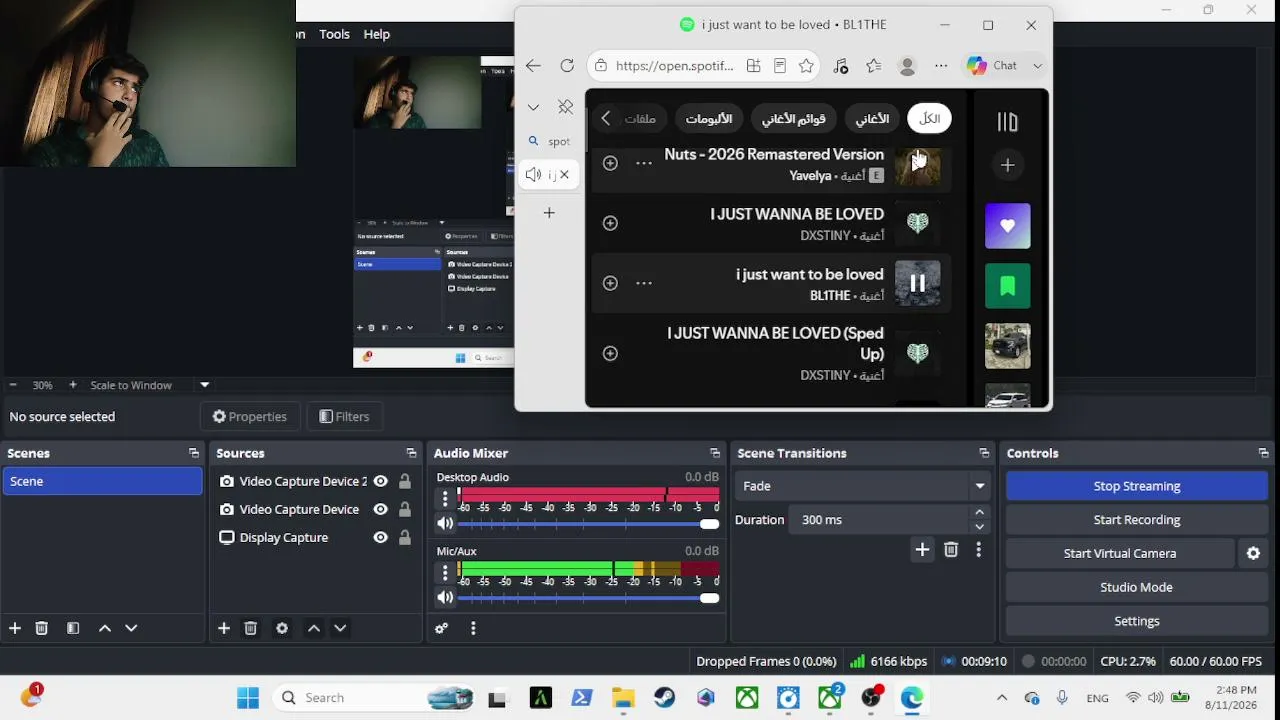Select the Spotify 'قوائم الأغاني' filter tab
1280x720 pixels.
794,119
